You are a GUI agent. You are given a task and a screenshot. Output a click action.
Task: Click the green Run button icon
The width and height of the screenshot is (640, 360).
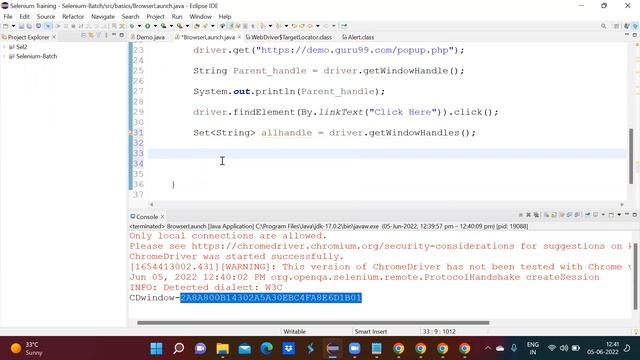pyautogui.click(x=147, y=26)
